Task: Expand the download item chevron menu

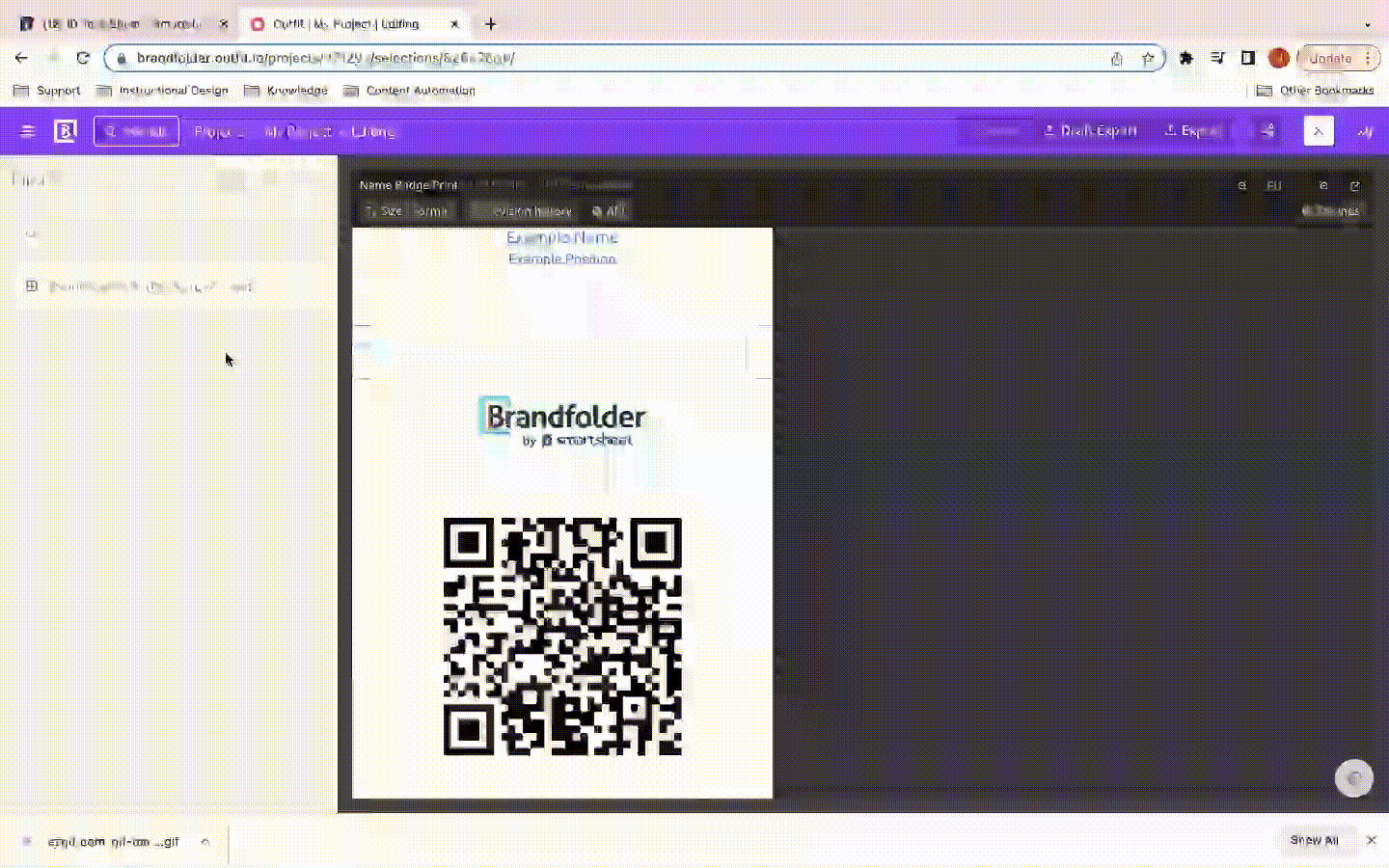Action: pos(205,841)
